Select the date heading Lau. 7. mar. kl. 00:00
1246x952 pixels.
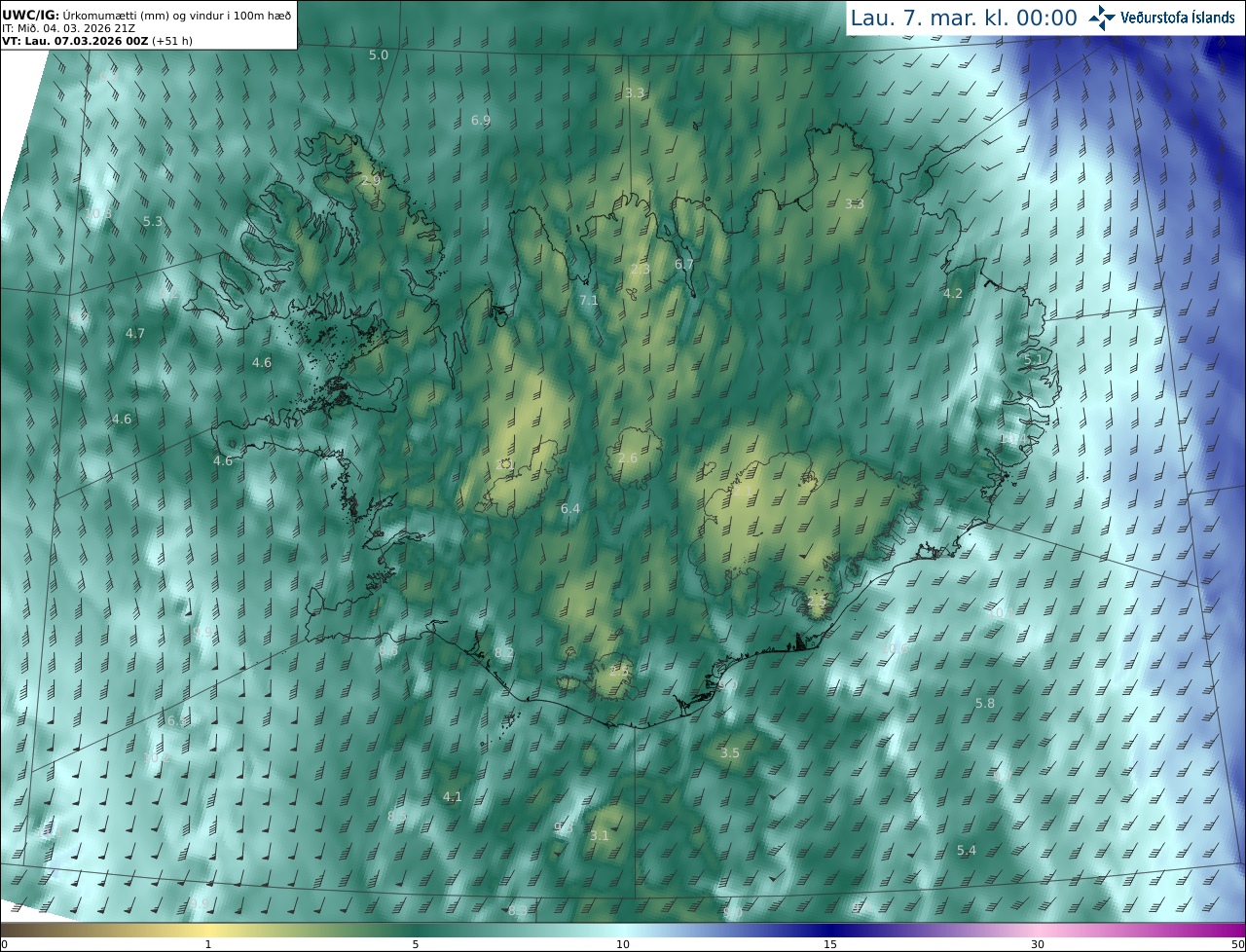pyautogui.click(x=964, y=18)
